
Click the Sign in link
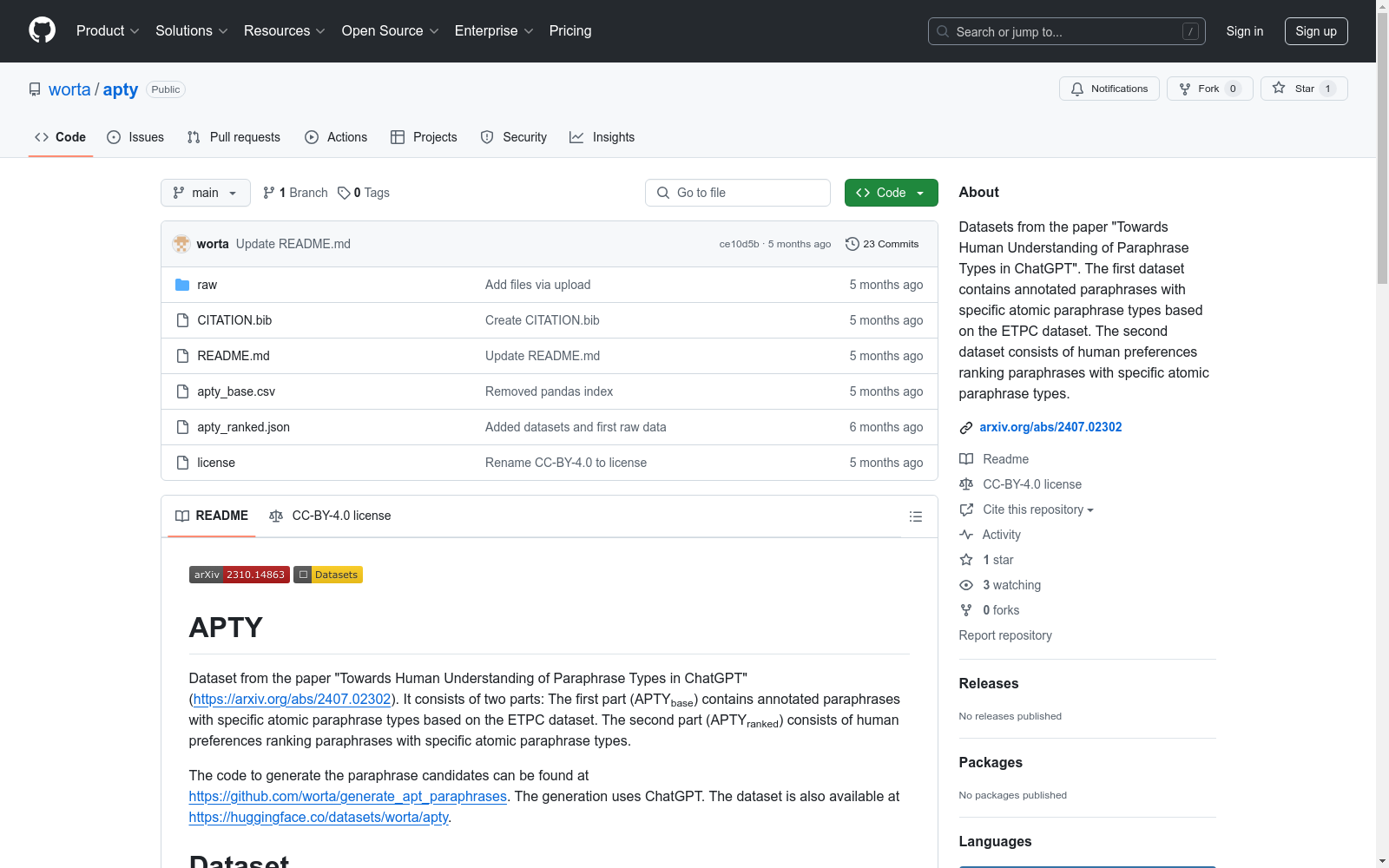(x=1245, y=31)
